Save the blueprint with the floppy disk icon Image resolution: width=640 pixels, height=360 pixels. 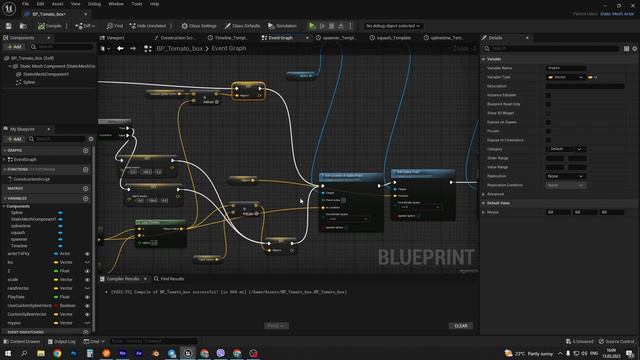pos(9,26)
